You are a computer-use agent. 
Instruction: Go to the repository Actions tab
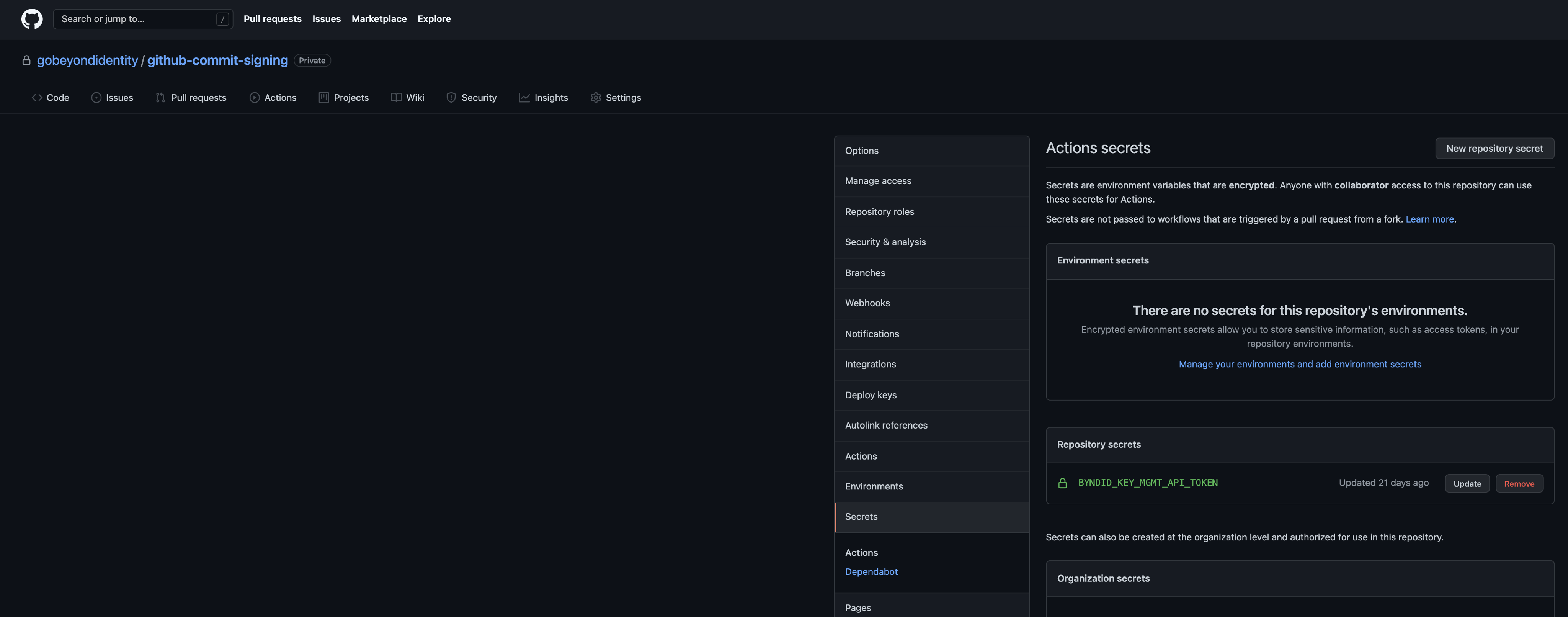[273, 97]
